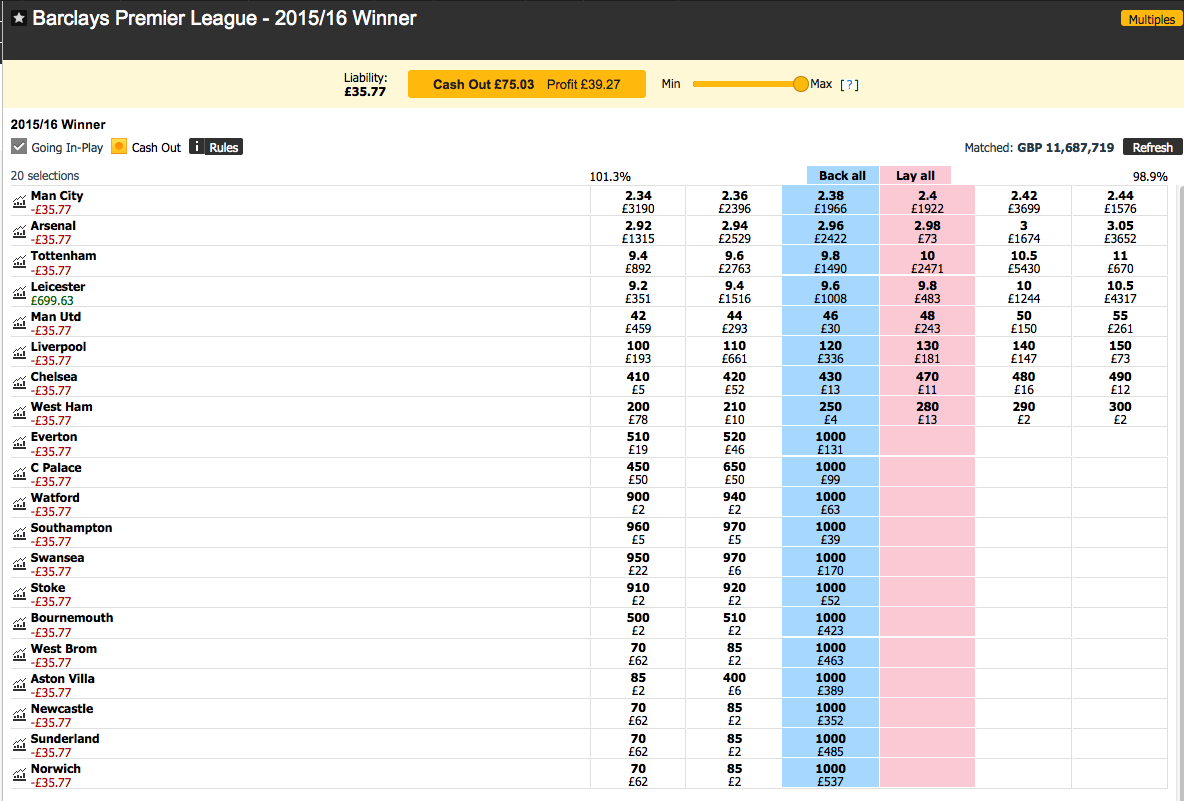
Task: Open the Stoke price chart icon
Action: [x=19, y=594]
